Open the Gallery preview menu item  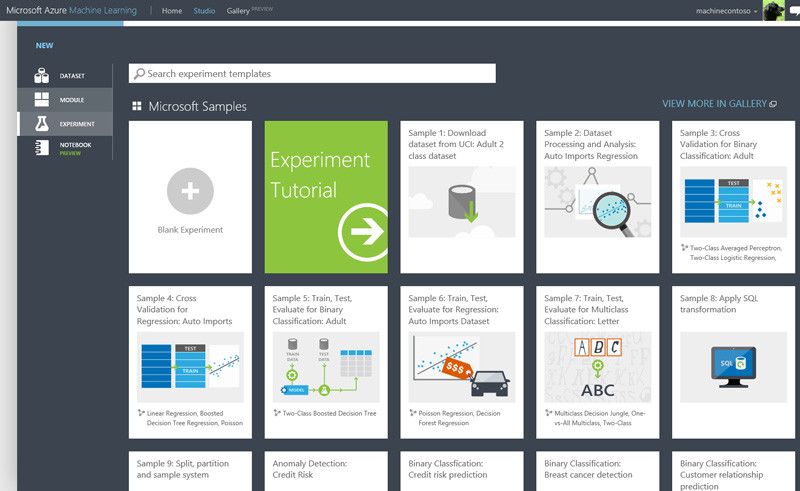click(x=249, y=10)
